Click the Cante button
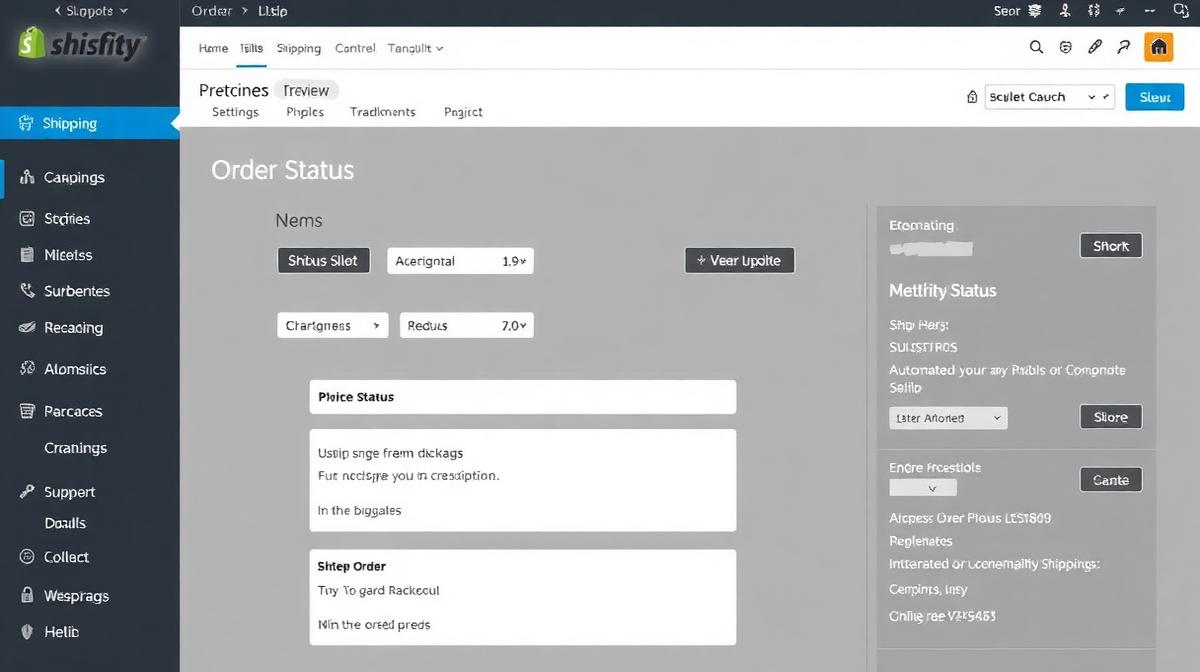The height and width of the screenshot is (672, 1200). coord(1111,480)
